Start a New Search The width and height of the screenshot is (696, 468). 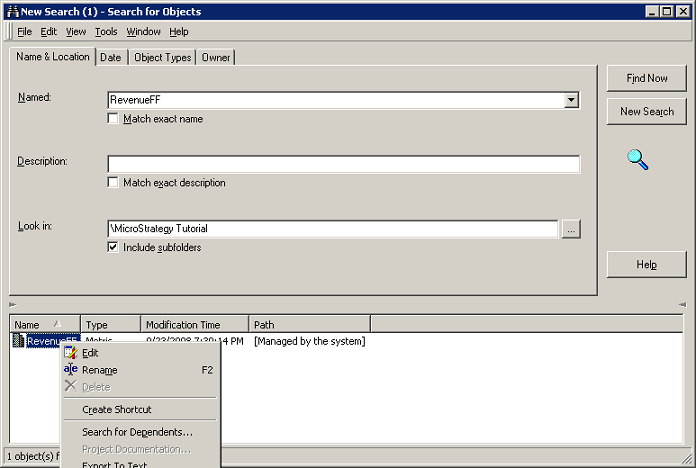(x=646, y=112)
